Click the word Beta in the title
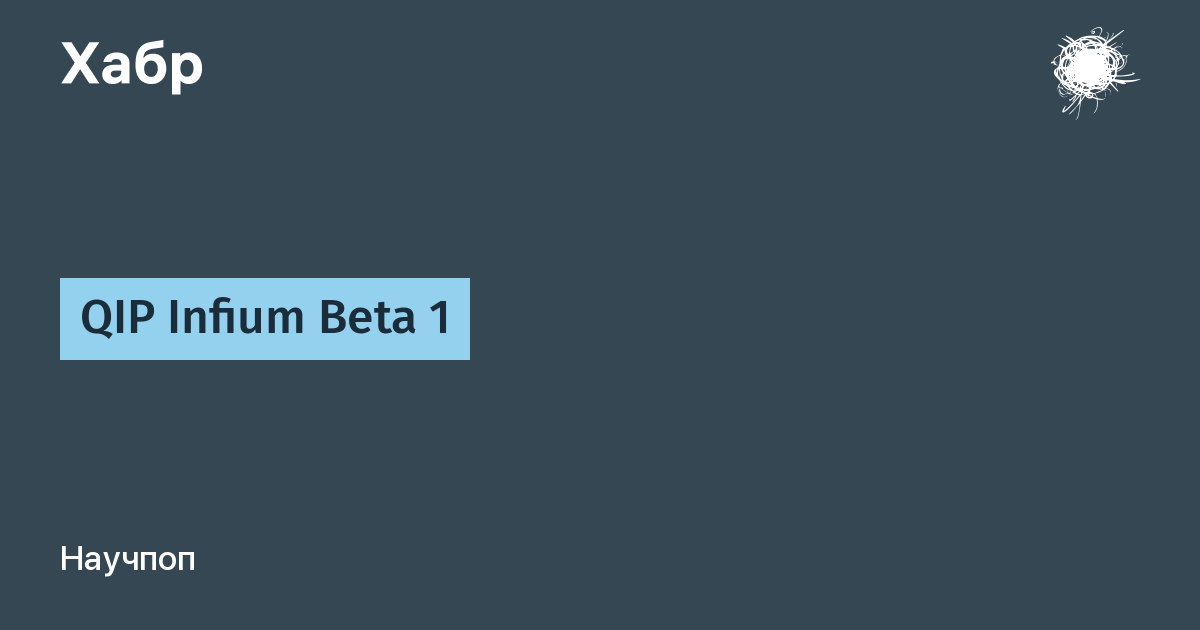 pyautogui.click(x=367, y=319)
